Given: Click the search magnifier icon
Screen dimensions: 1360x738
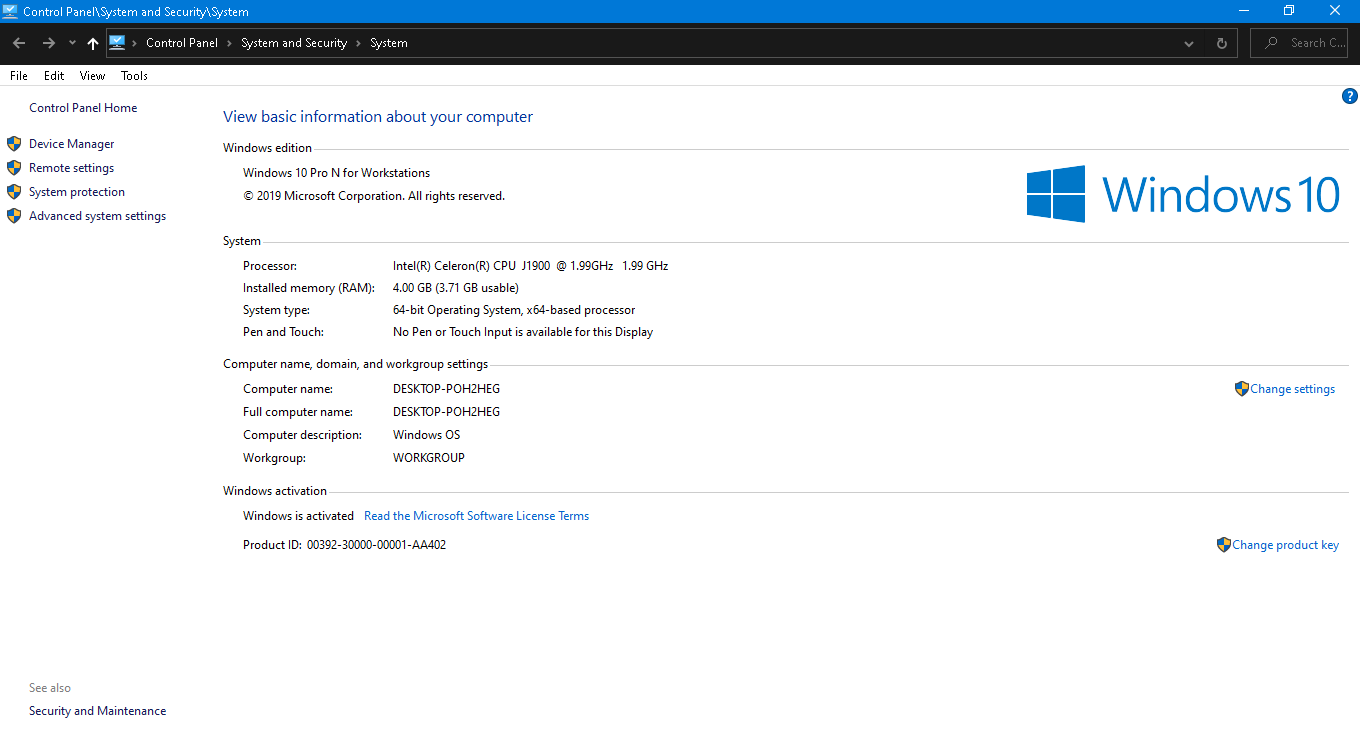Looking at the screenshot, I should click(x=1271, y=43).
